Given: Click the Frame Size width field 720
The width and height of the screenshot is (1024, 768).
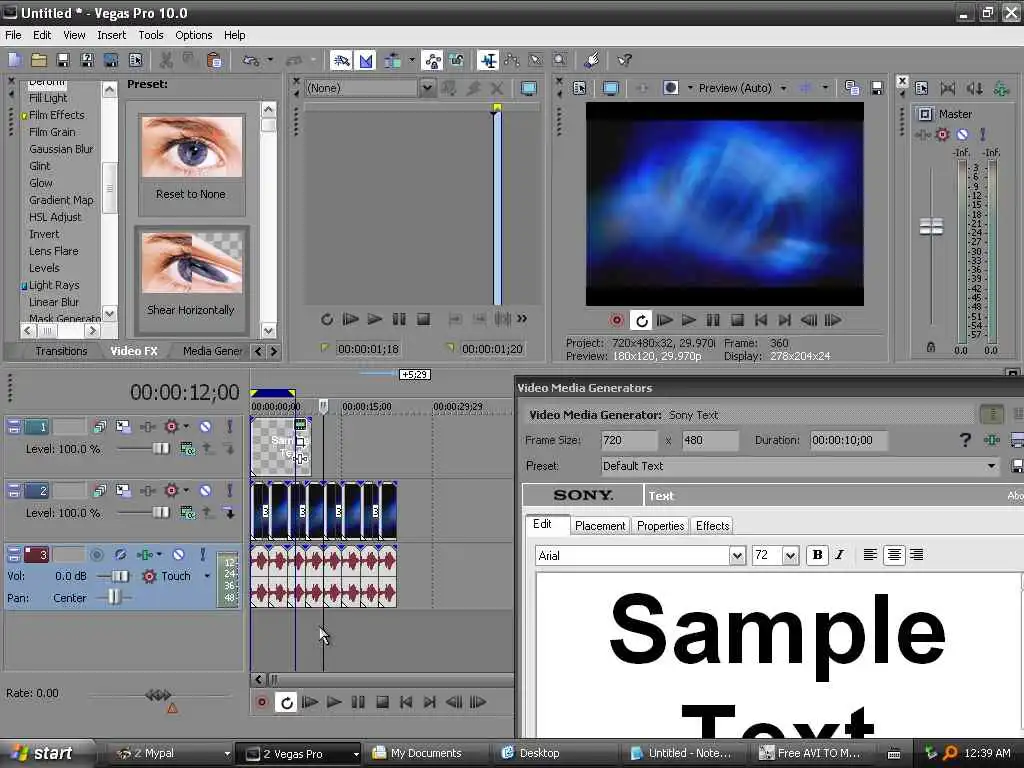Looking at the screenshot, I should point(629,440).
